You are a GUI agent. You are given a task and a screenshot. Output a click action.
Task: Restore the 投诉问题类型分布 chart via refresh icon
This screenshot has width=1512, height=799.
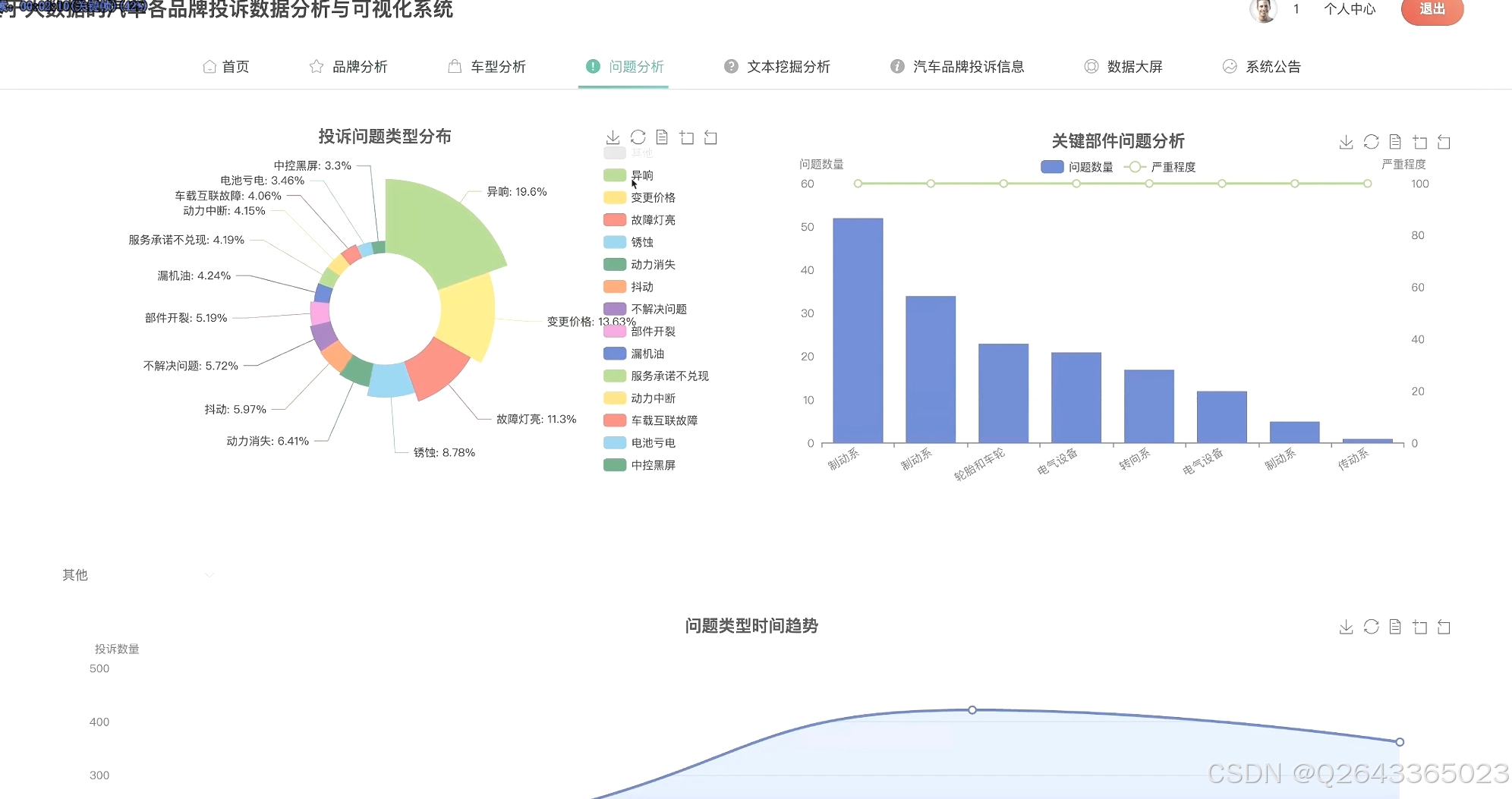[638, 137]
